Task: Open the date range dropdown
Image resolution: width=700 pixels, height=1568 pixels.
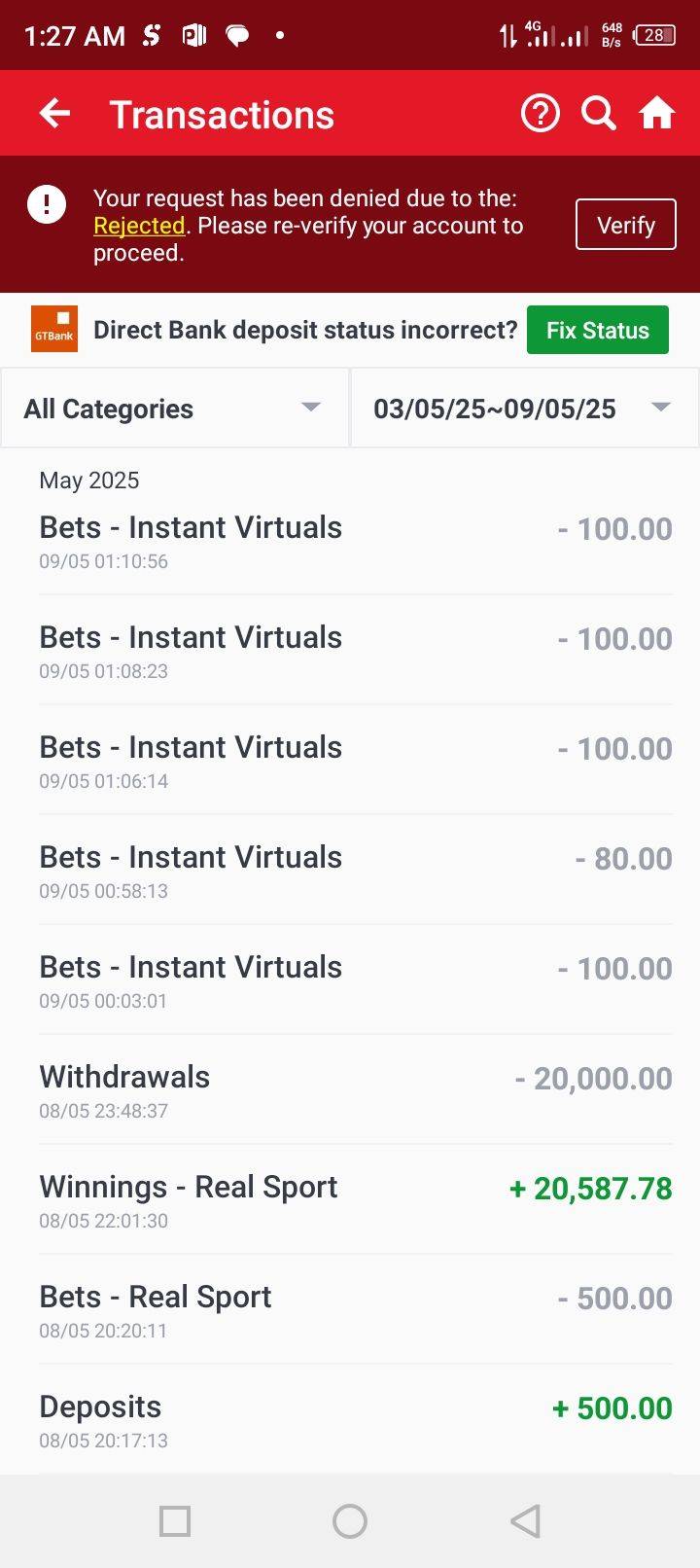Action: click(523, 409)
